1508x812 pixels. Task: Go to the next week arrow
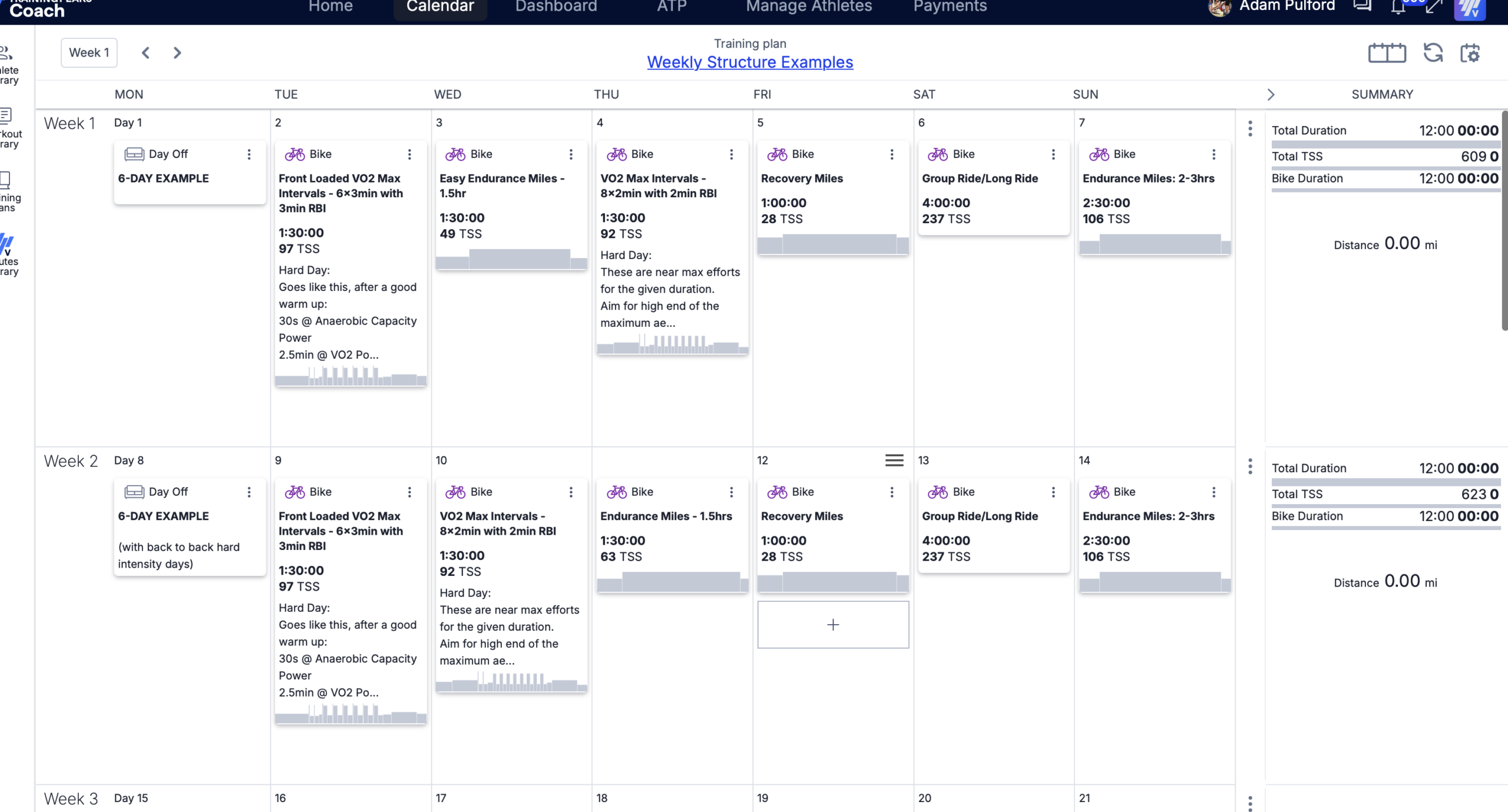coord(177,53)
